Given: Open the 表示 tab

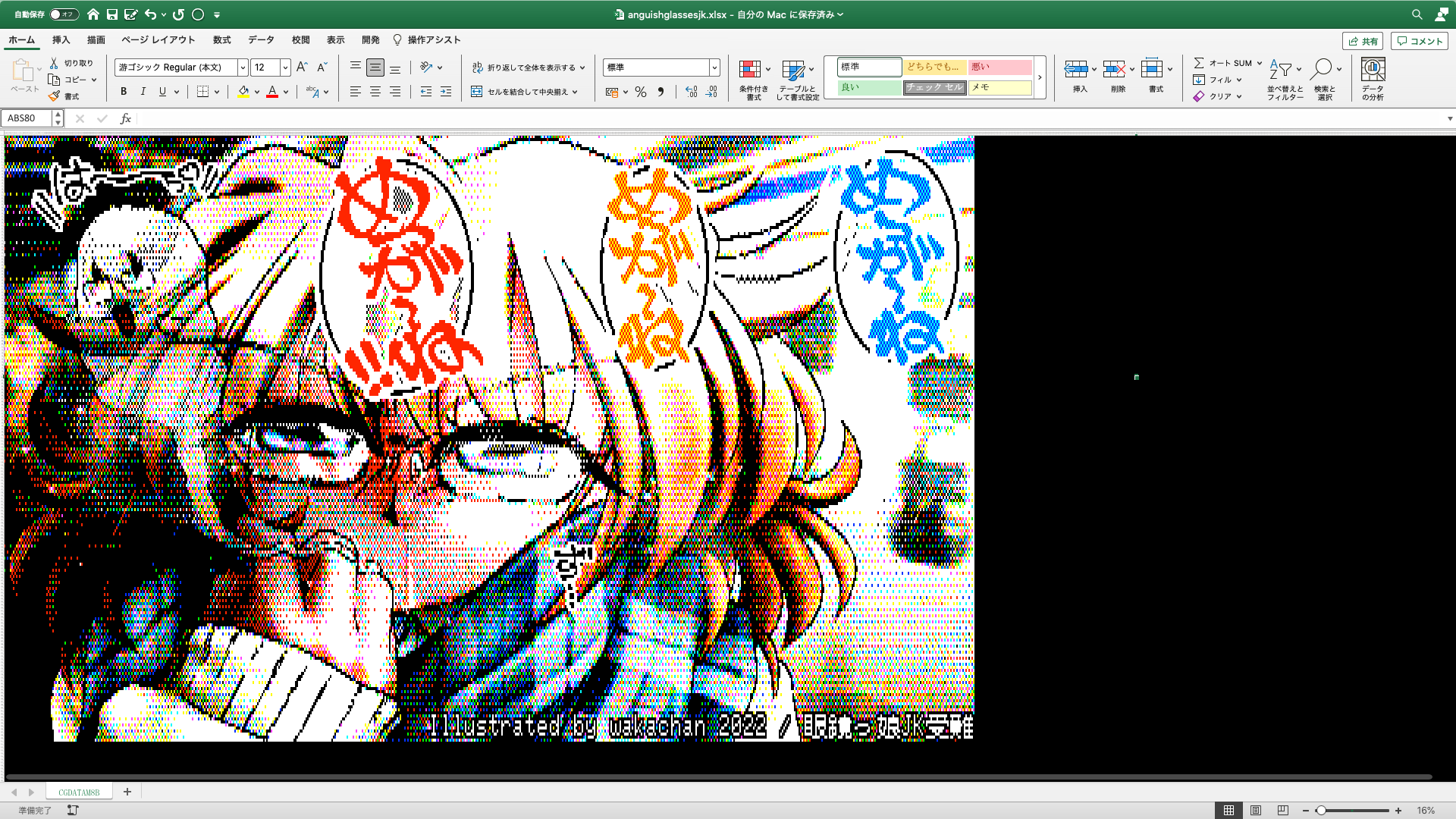Looking at the screenshot, I should point(336,40).
